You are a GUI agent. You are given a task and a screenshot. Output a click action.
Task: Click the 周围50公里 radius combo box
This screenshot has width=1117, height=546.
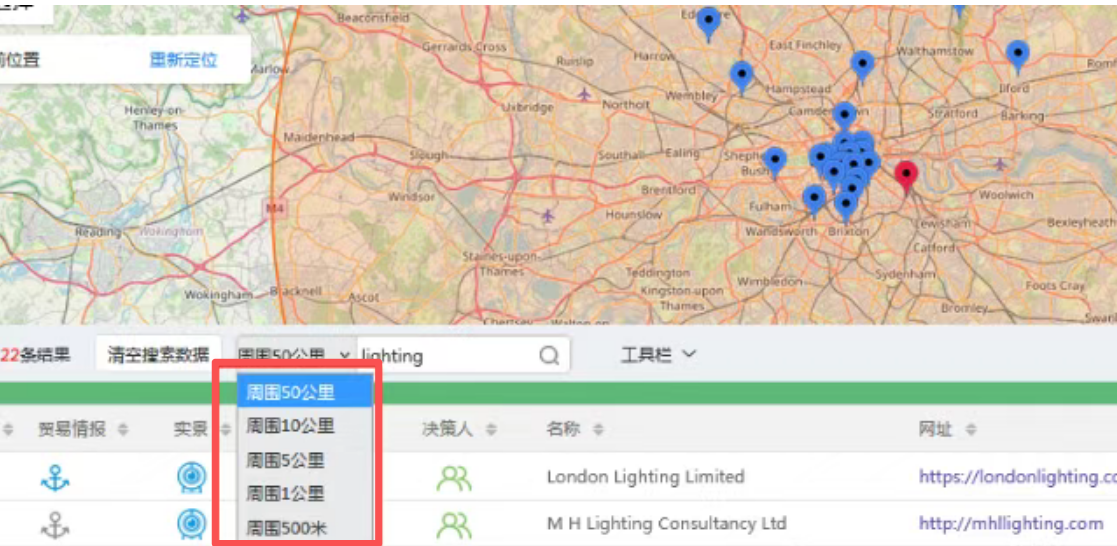click(x=293, y=355)
